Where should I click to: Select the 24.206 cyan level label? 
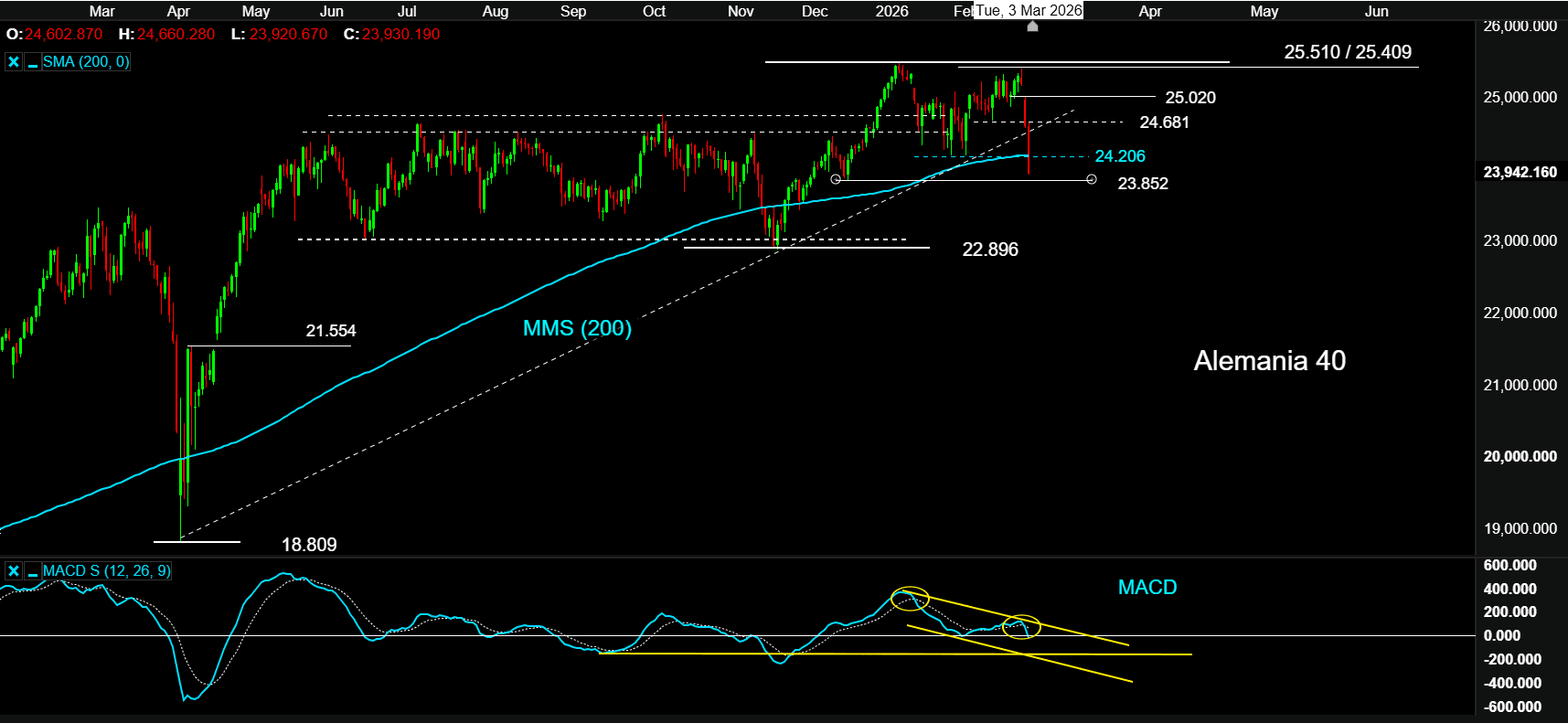coord(1119,156)
